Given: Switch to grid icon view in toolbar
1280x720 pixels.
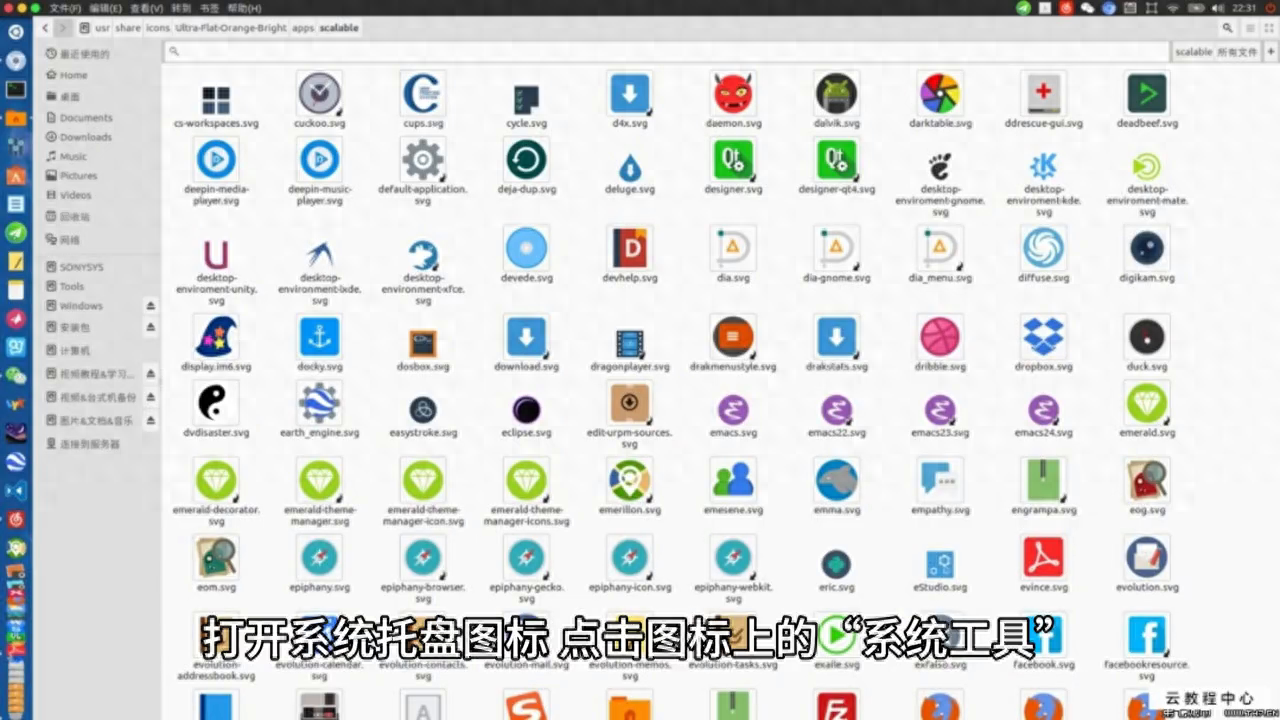Looking at the screenshot, I should pyautogui.click(x=1267, y=28).
